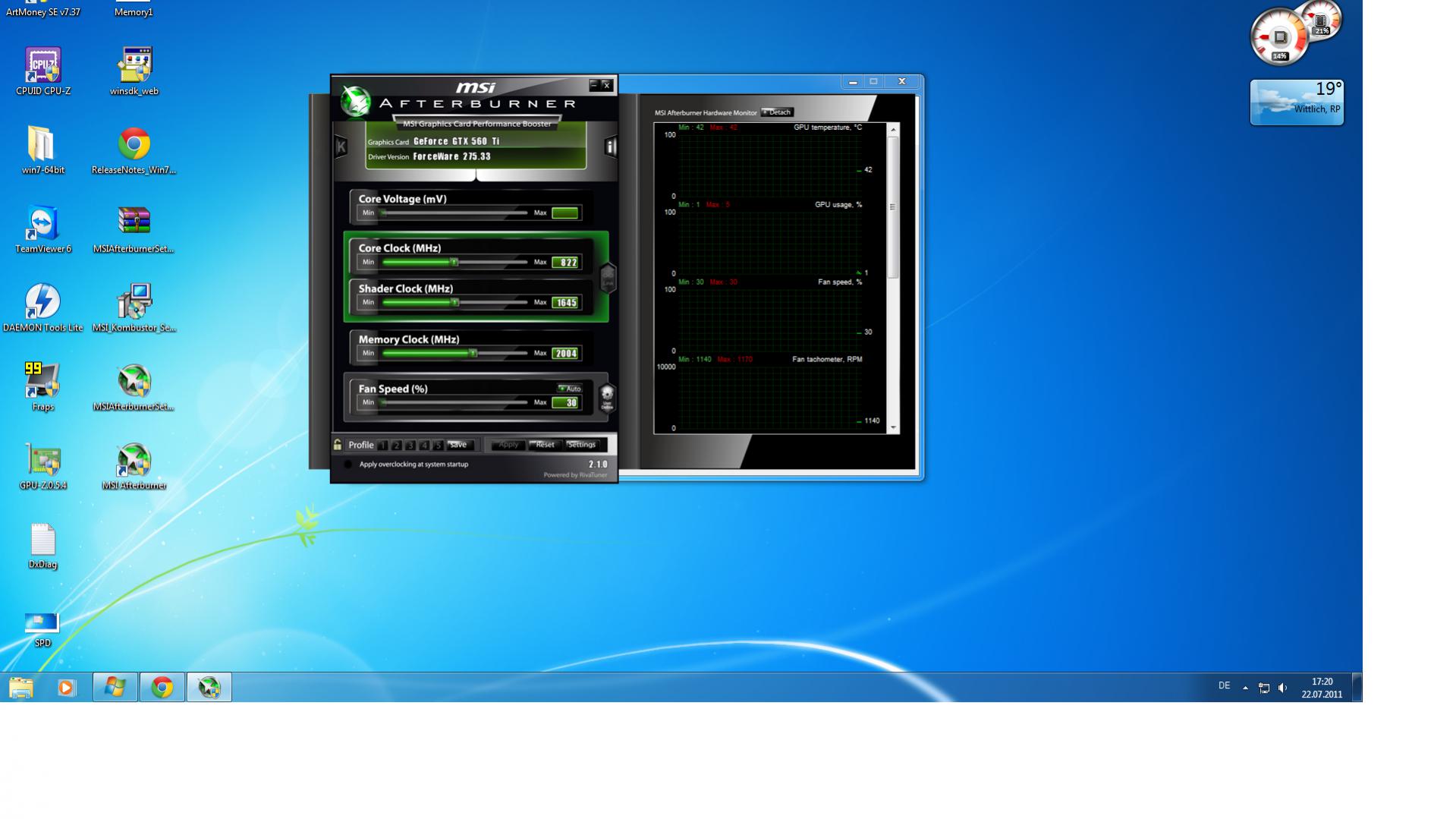
Task: Open Afterburner Settings
Action: click(582, 445)
